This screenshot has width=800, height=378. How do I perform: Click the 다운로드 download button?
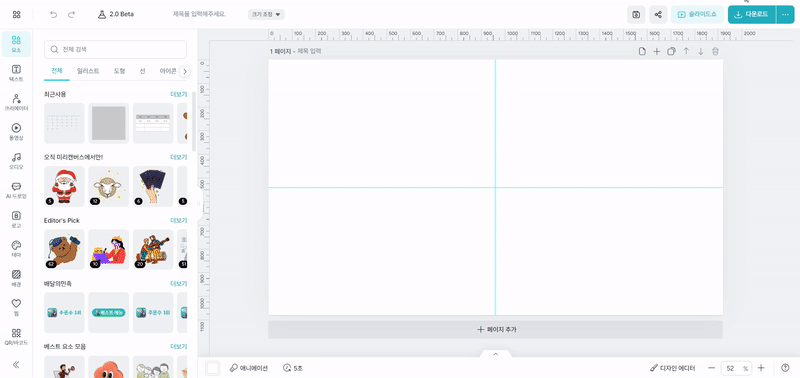tap(752, 15)
